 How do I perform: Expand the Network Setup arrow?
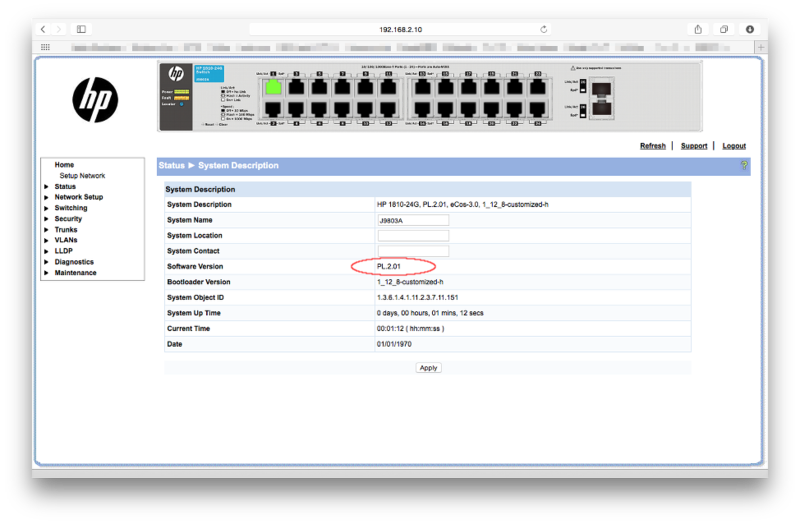click(46, 197)
